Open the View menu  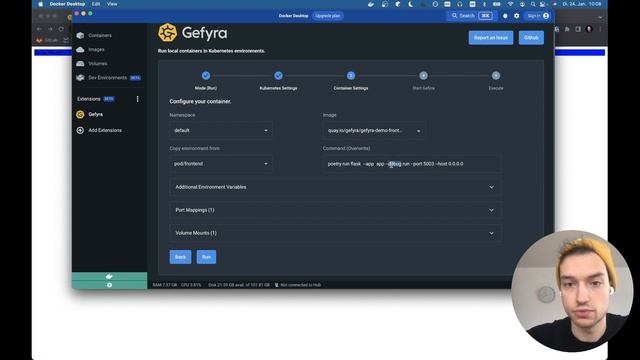pyautogui.click(x=112, y=4)
